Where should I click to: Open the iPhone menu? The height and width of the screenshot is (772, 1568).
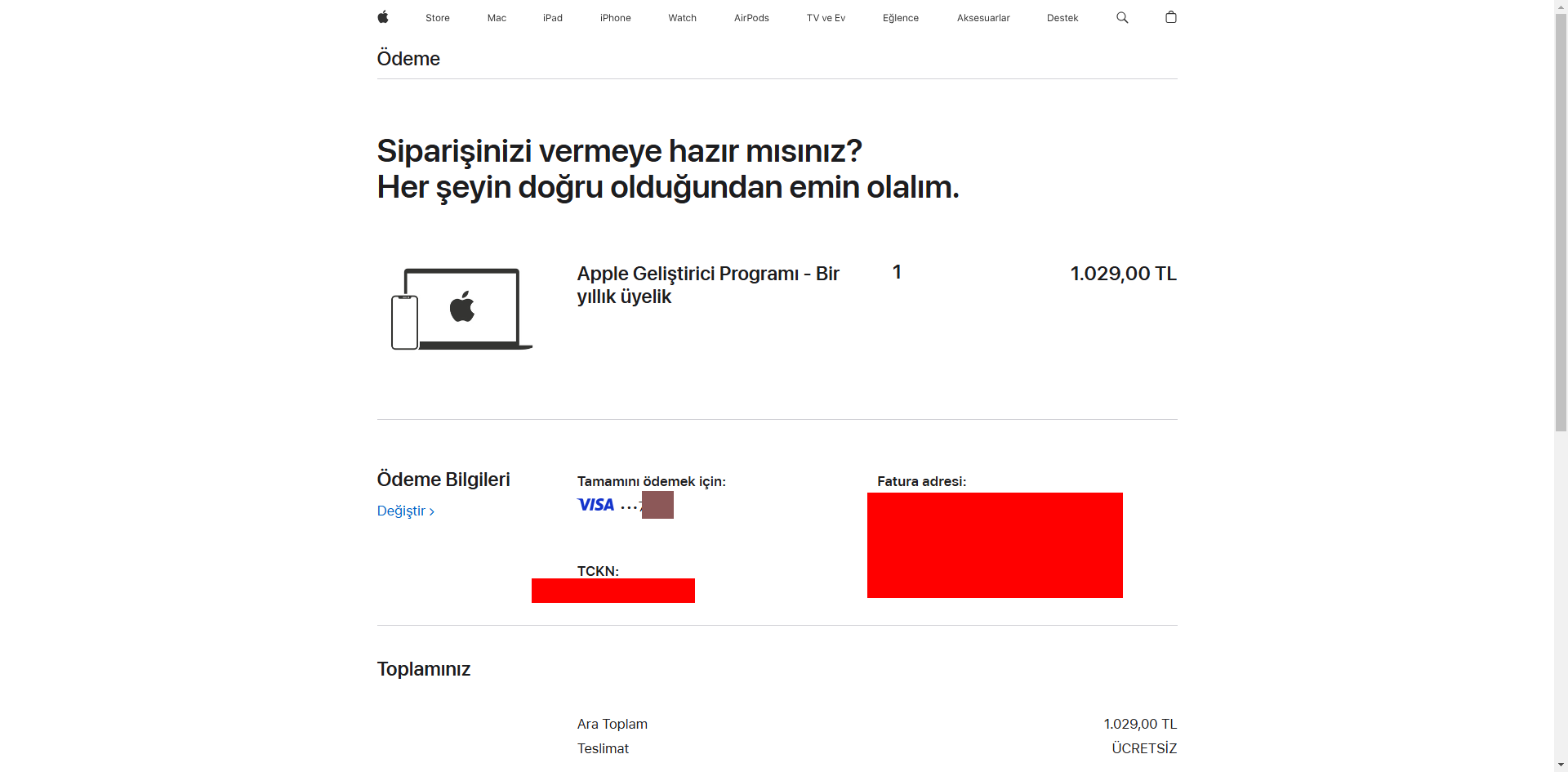(616, 18)
